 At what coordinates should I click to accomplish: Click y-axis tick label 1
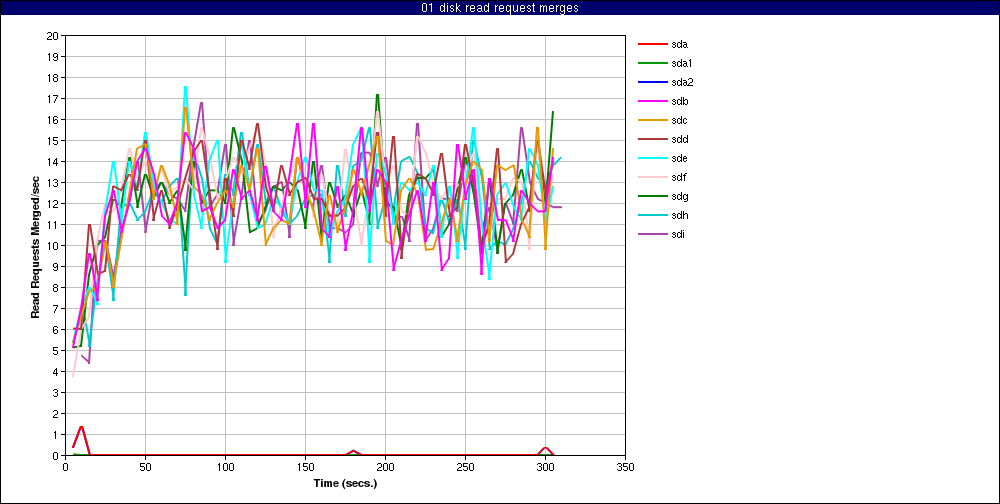click(x=55, y=434)
